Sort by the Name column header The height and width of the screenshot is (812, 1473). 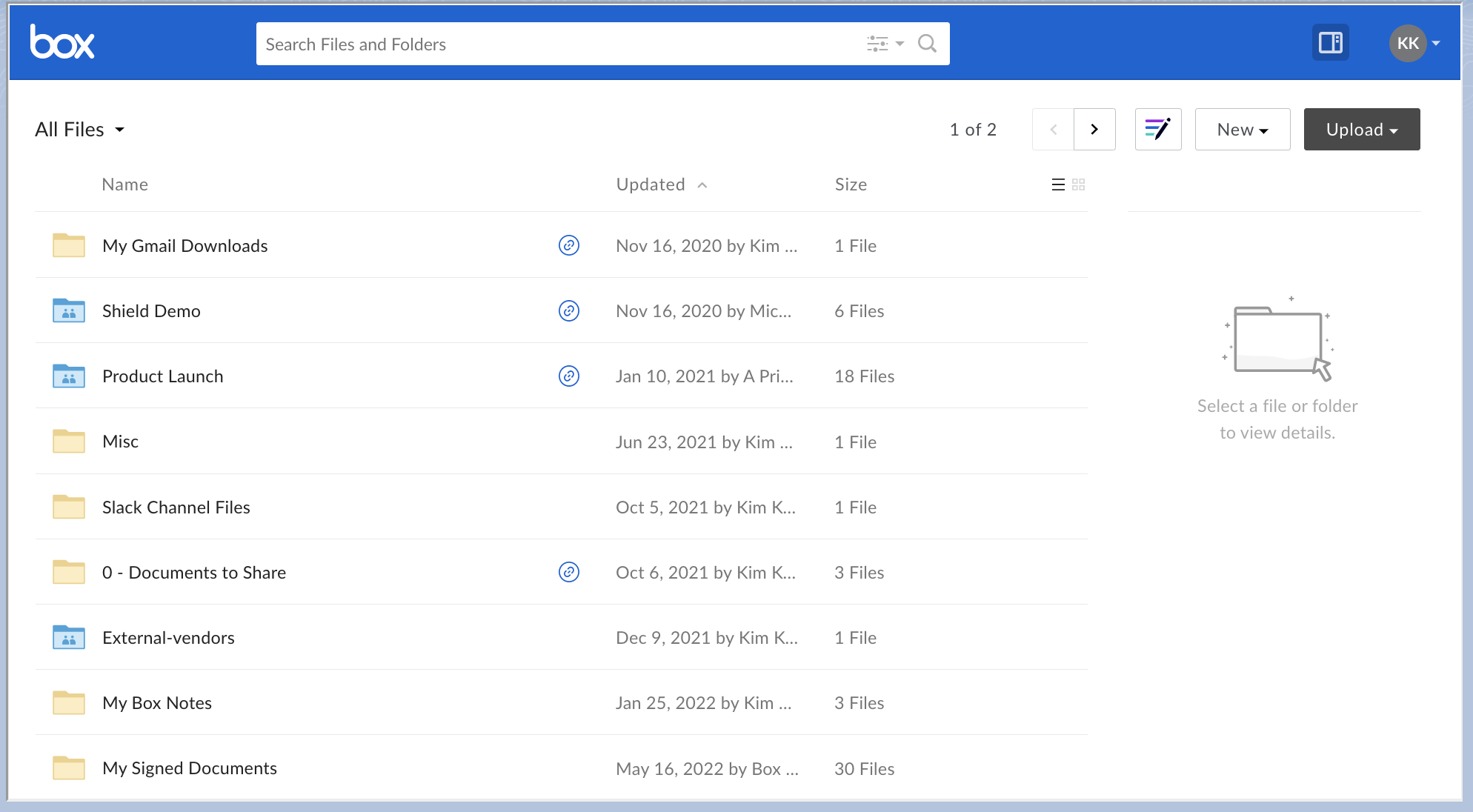[x=125, y=184]
